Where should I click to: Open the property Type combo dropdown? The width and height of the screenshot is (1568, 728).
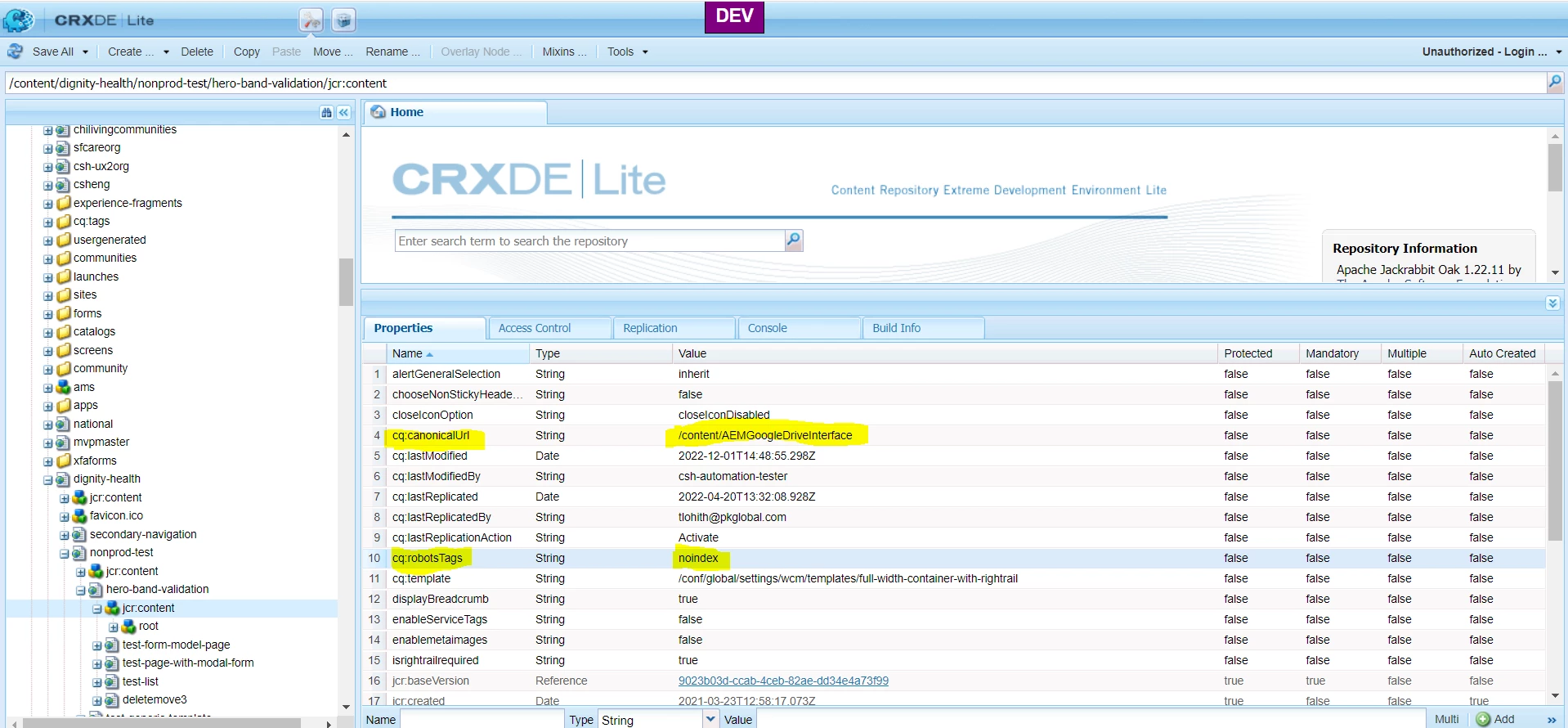[710, 720]
